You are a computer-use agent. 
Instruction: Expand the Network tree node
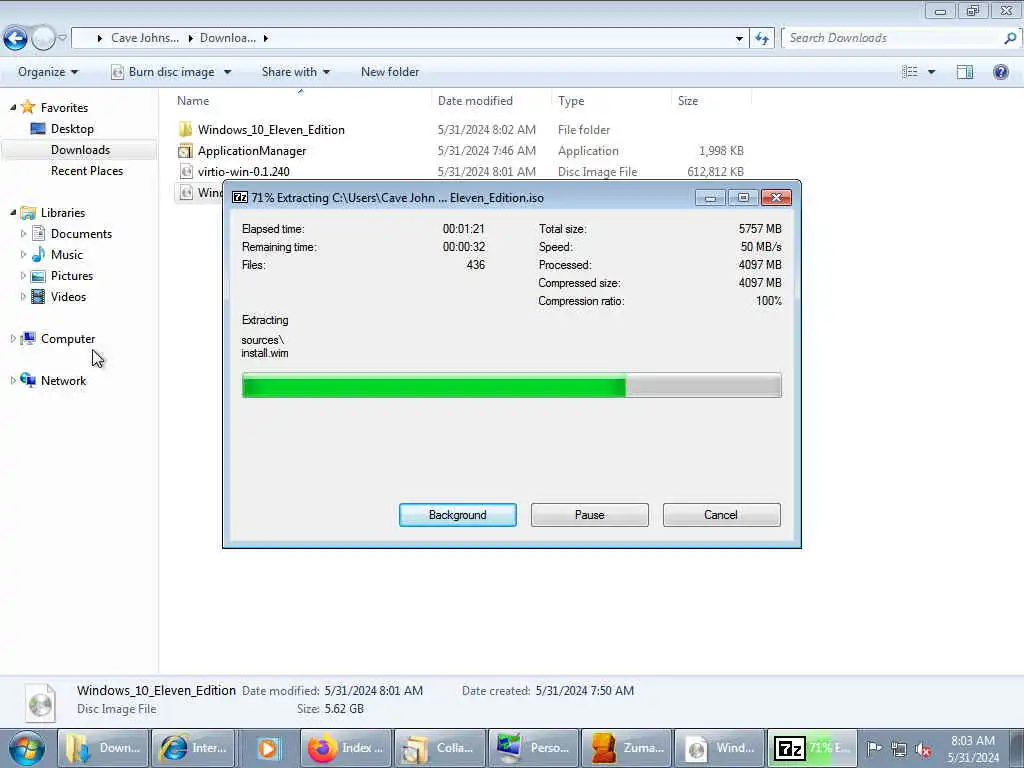[13, 380]
